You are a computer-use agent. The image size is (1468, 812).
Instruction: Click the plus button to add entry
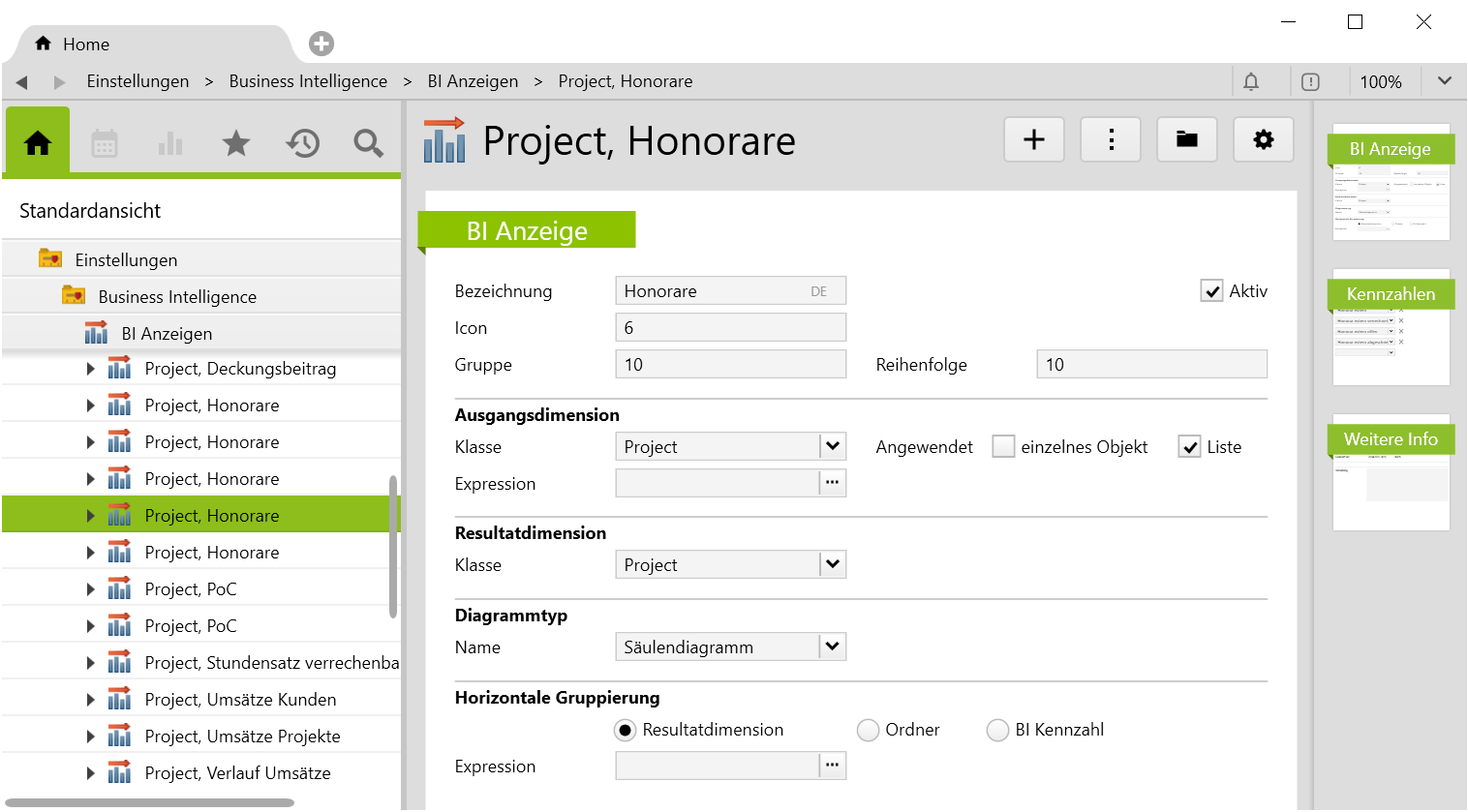click(1034, 140)
